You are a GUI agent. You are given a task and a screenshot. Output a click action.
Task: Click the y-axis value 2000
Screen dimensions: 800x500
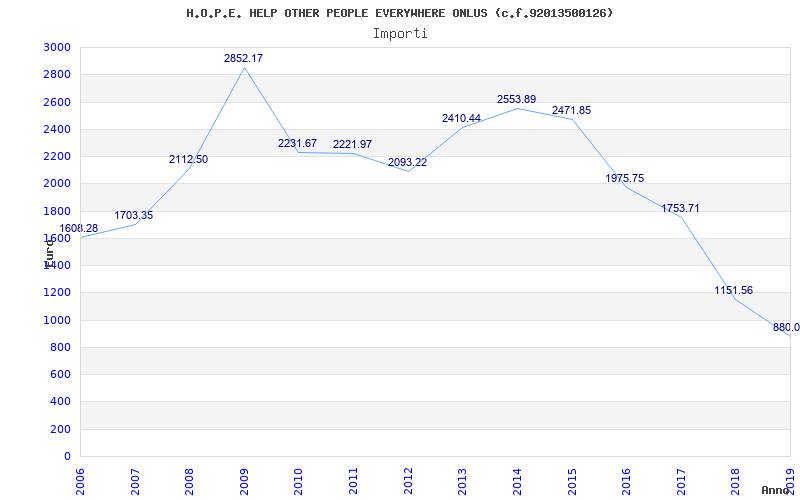click(59, 184)
